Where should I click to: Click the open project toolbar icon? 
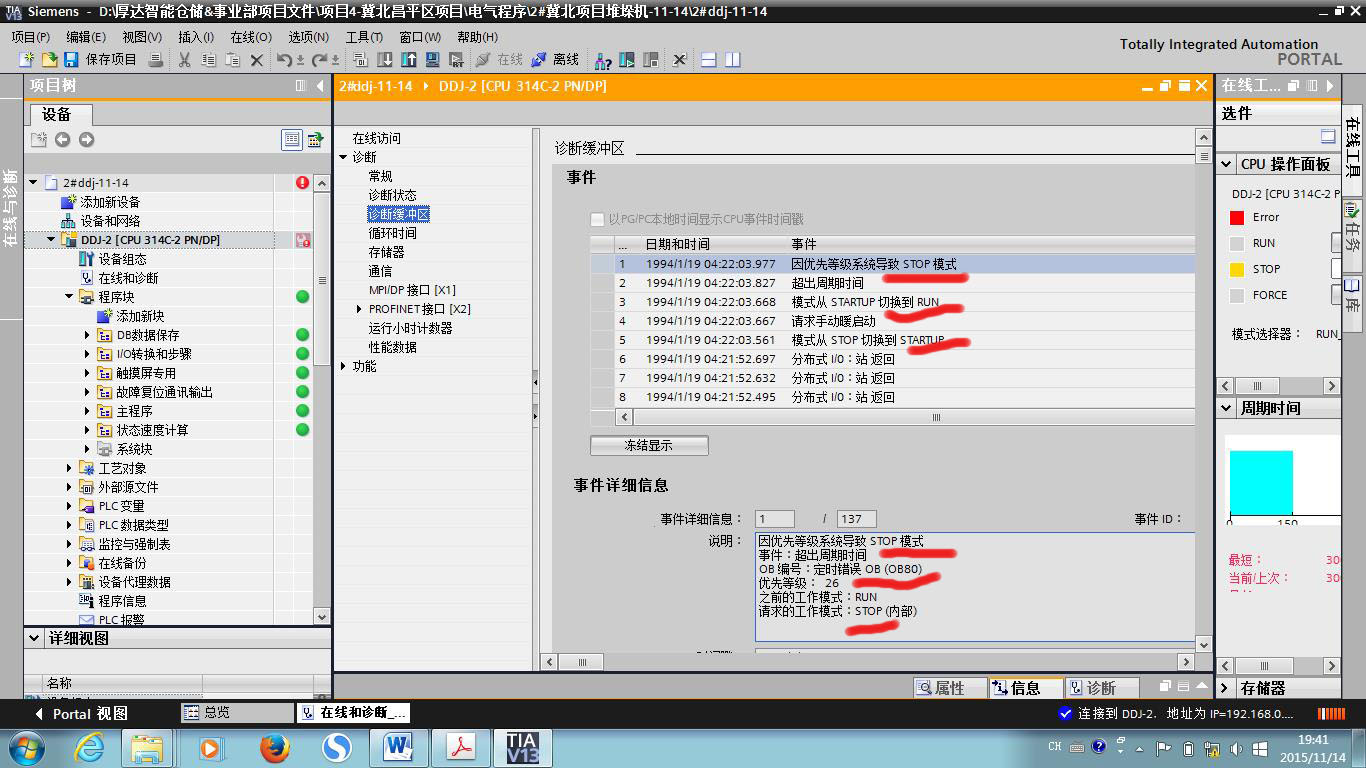coord(48,60)
